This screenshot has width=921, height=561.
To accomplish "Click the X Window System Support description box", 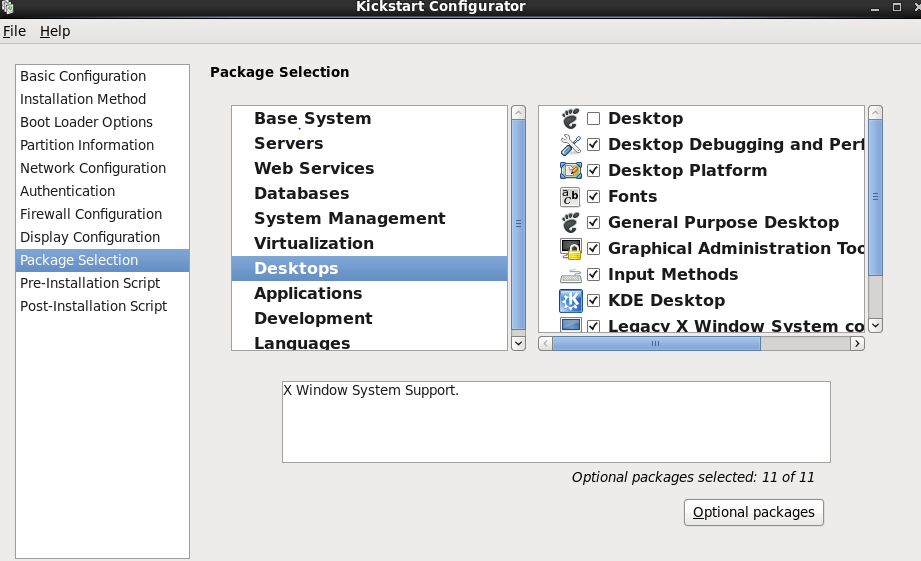I will coord(556,422).
